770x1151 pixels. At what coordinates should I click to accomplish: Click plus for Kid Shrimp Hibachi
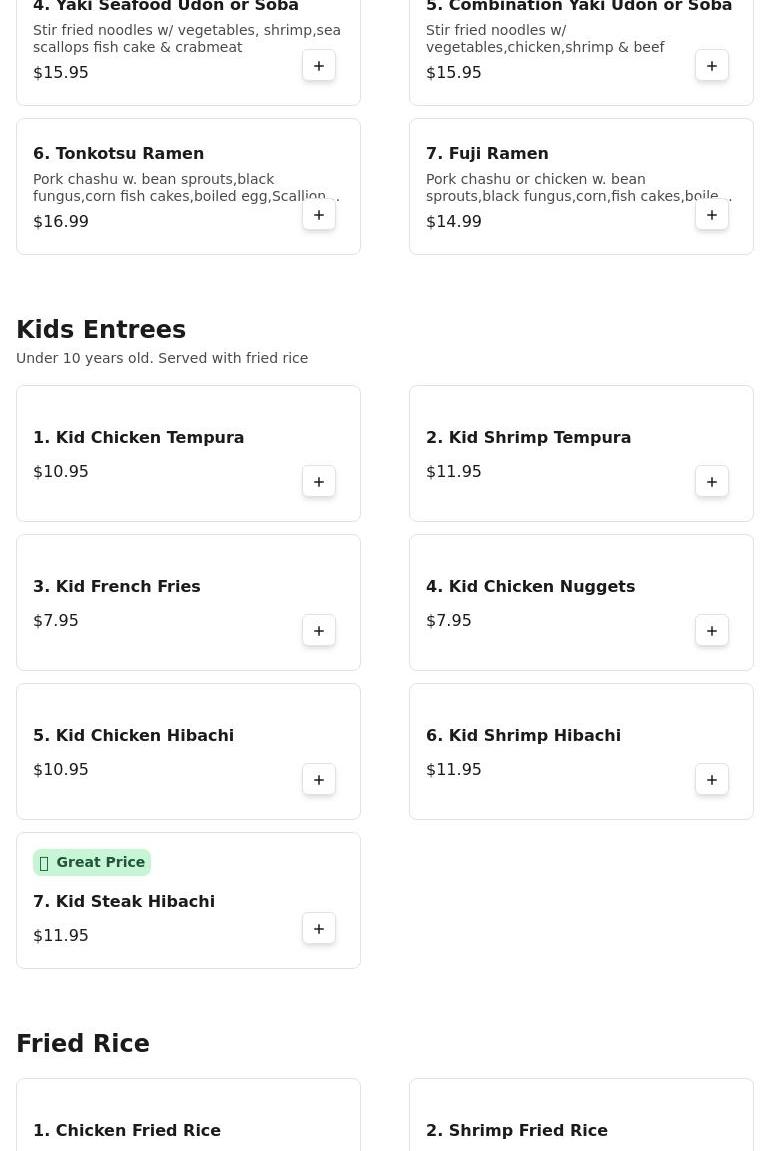pyautogui.click(x=712, y=780)
